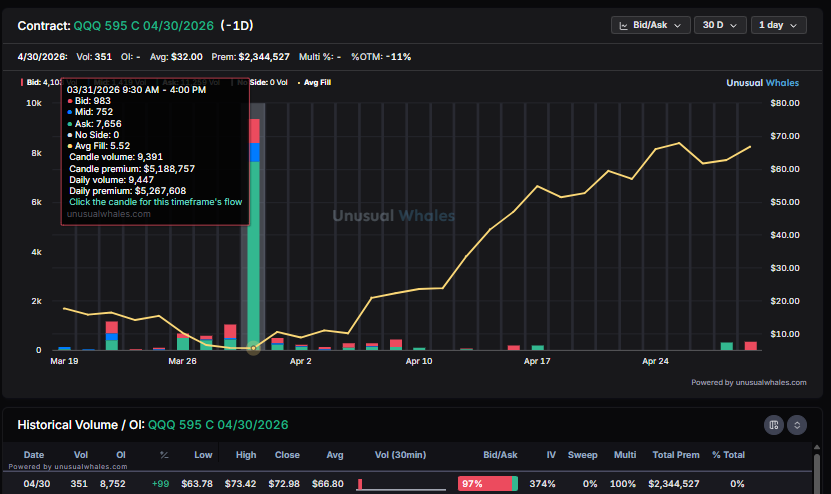Screen dimensions: 831x494
Task: Sort table by Bid/Ask column
Action: (500, 455)
